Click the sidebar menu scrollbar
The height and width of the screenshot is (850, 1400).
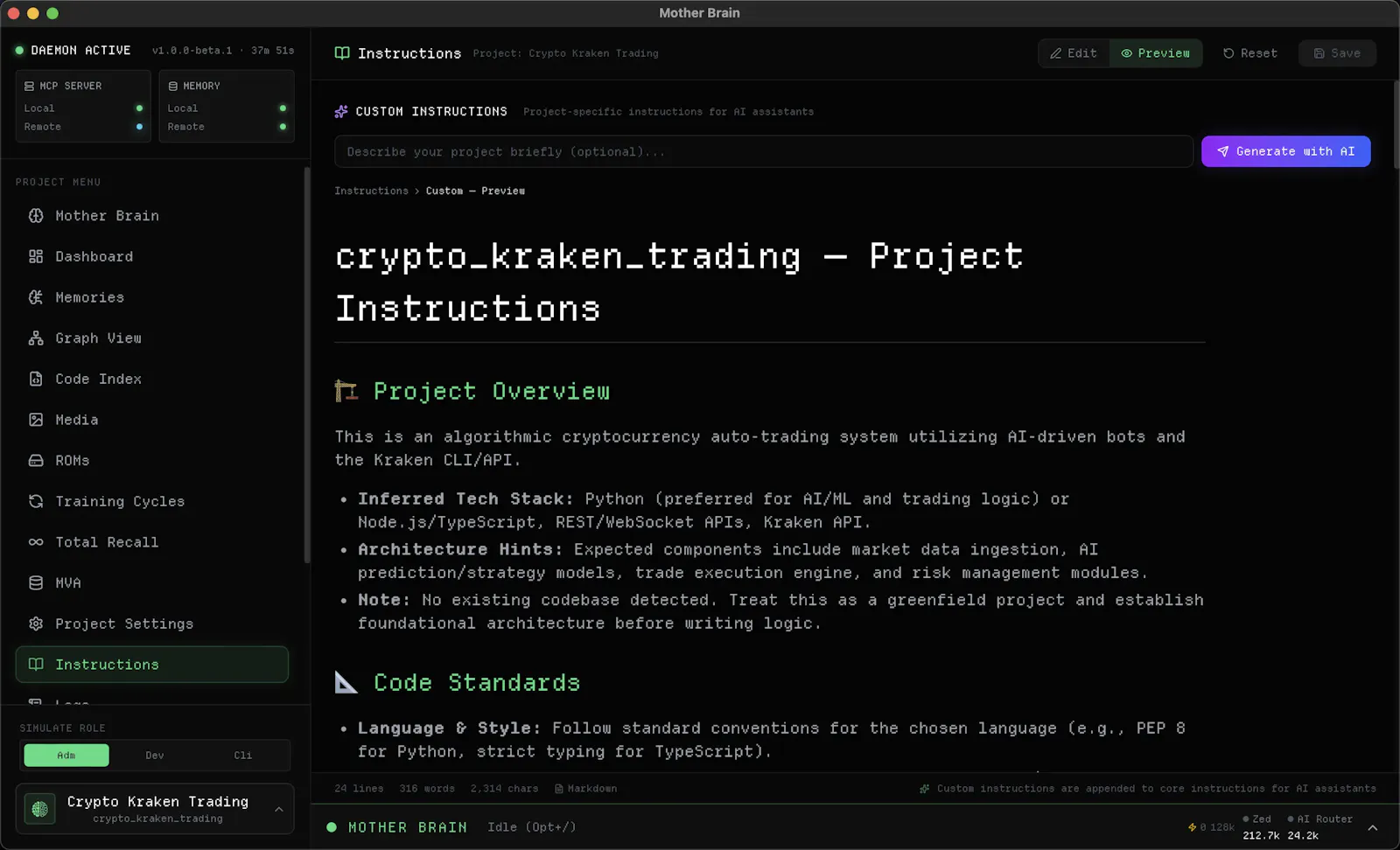[x=306, y=366]
